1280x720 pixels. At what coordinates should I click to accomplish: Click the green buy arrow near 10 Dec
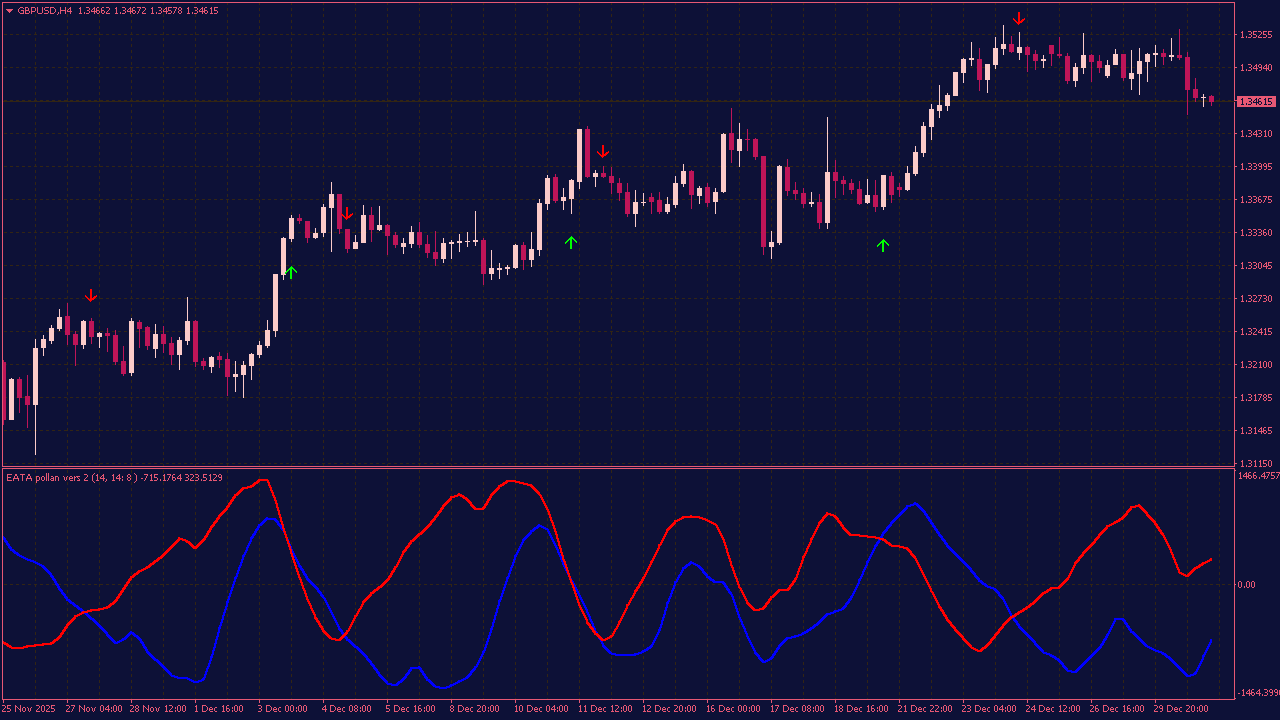(571, 241)
